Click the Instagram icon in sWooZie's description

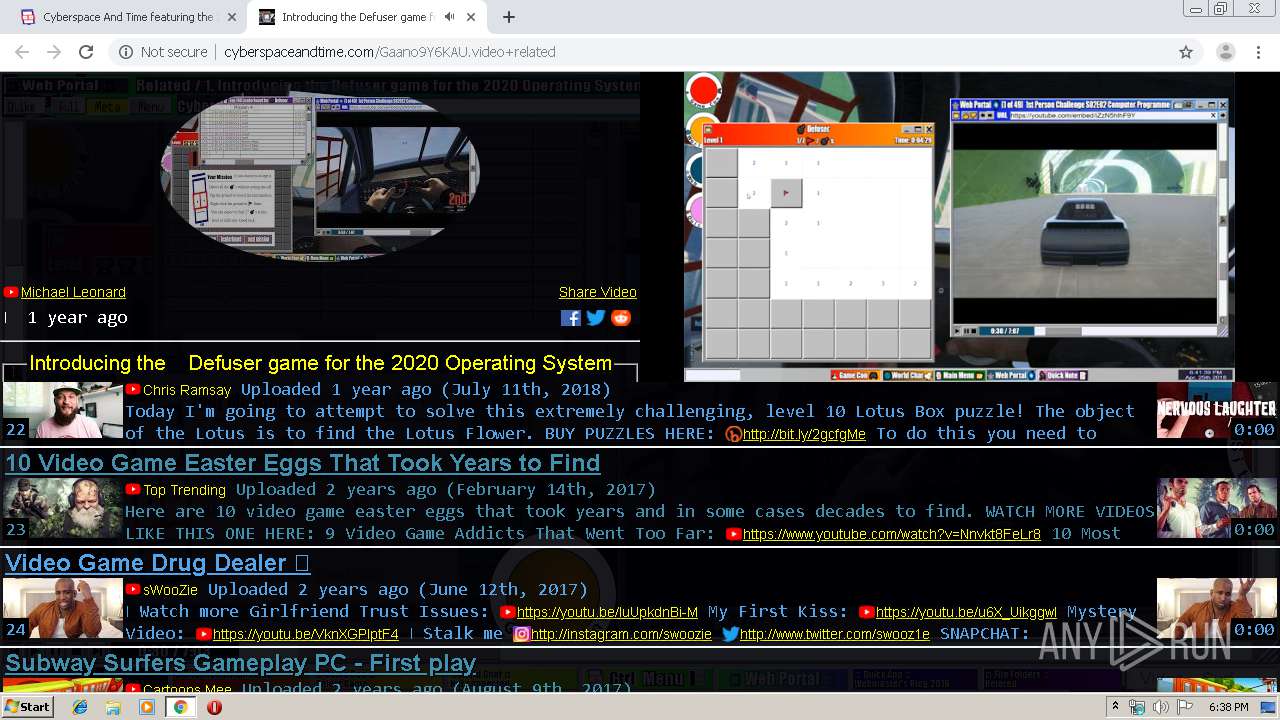521,634
